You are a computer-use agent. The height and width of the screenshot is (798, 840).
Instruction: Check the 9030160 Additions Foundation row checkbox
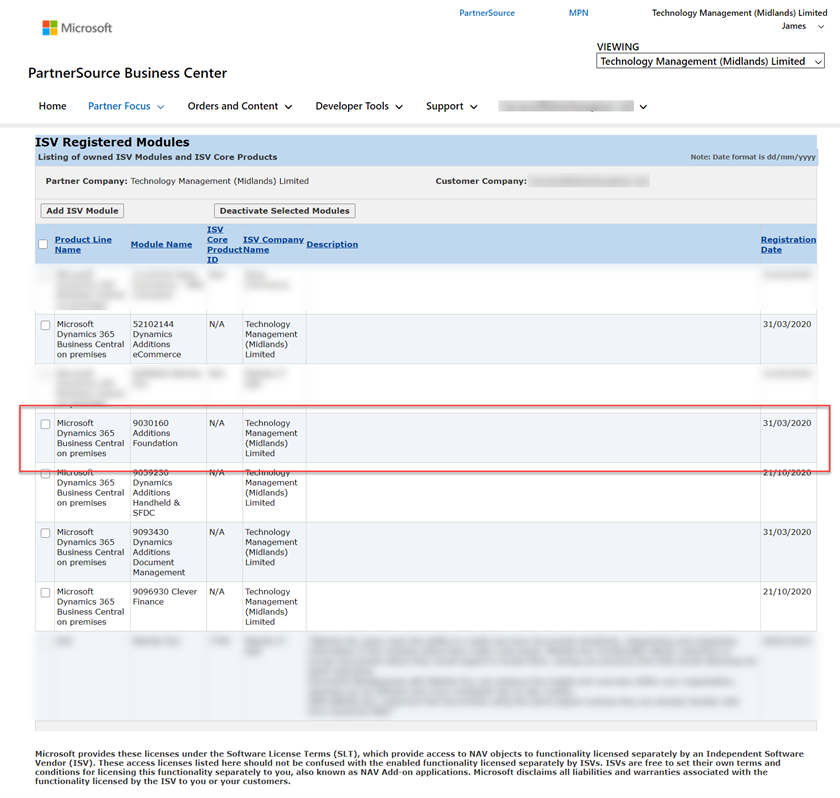click(x=46, y=424)
